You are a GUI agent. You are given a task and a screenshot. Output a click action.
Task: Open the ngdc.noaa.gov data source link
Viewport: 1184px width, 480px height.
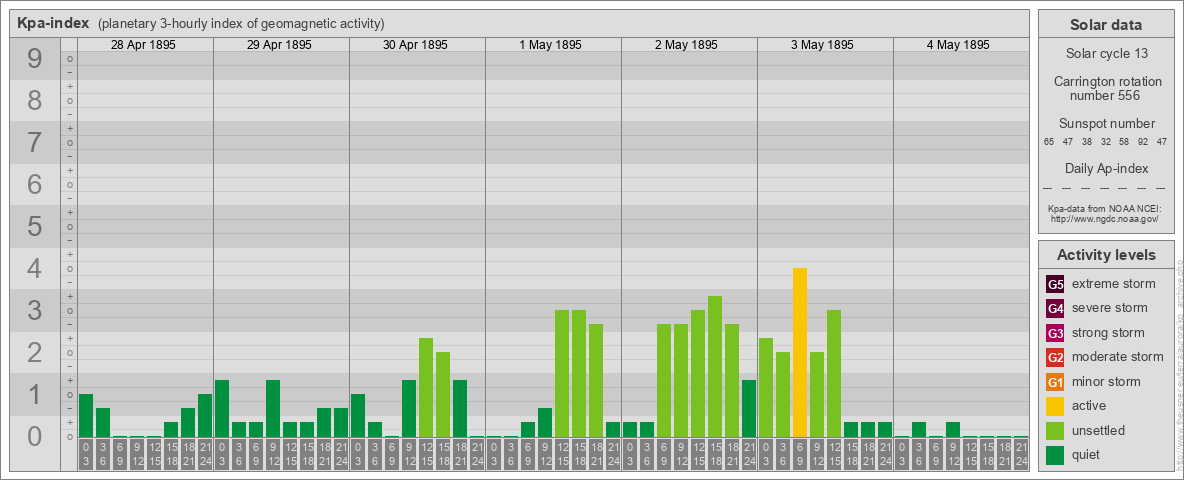click(x=1103, y=218)
